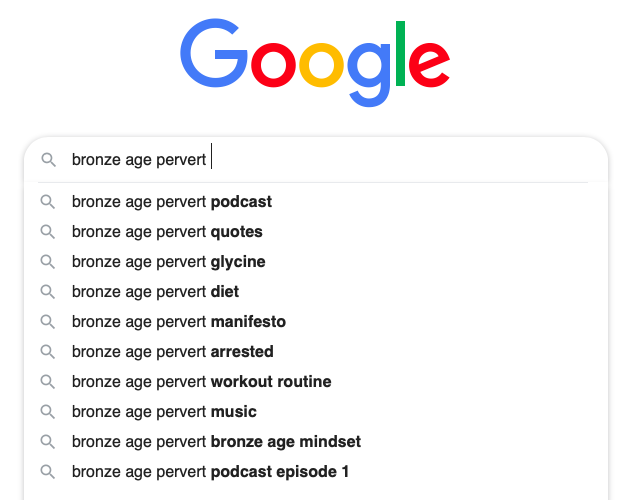This screenshot has height=500, width=637.
Task: Pick the 'bronze age mindset' autocomplete suggestion
Action: [x=216, y=442]
